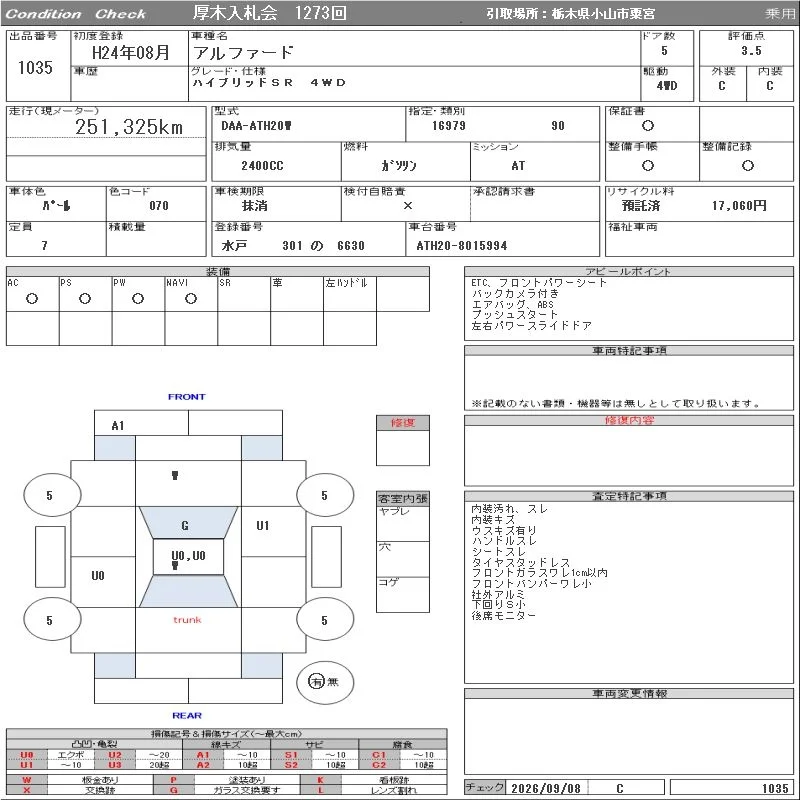The height and width of the screenshot is (800, 800).
Task: Click the U0 damage code legend swatch
Action: point(27,755)
